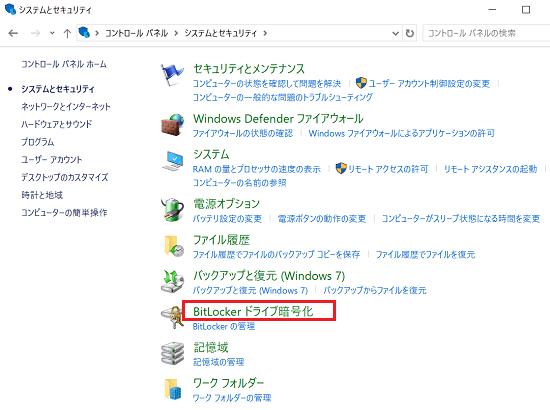Go up one level with up arrow
This screenshot has width=550, height=410.
coord(67,33)
